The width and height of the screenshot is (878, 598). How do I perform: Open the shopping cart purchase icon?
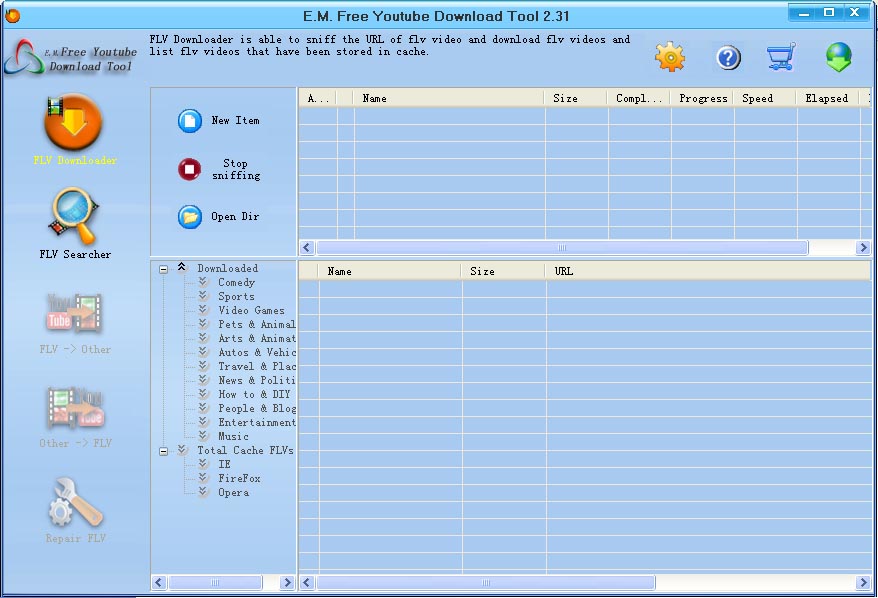pos(781,57)
